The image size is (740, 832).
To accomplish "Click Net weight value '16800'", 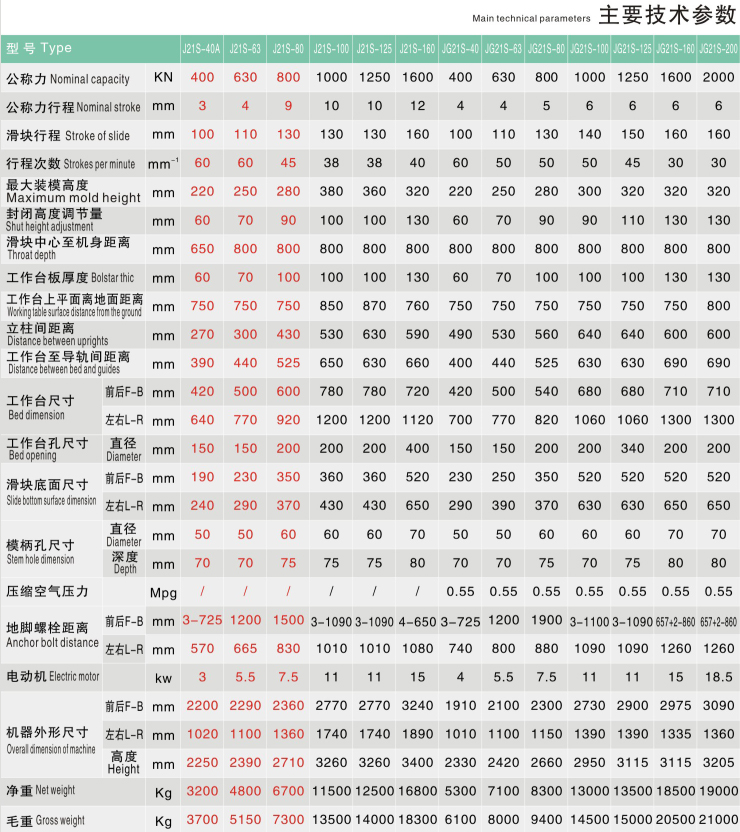I will pos(417,792).
